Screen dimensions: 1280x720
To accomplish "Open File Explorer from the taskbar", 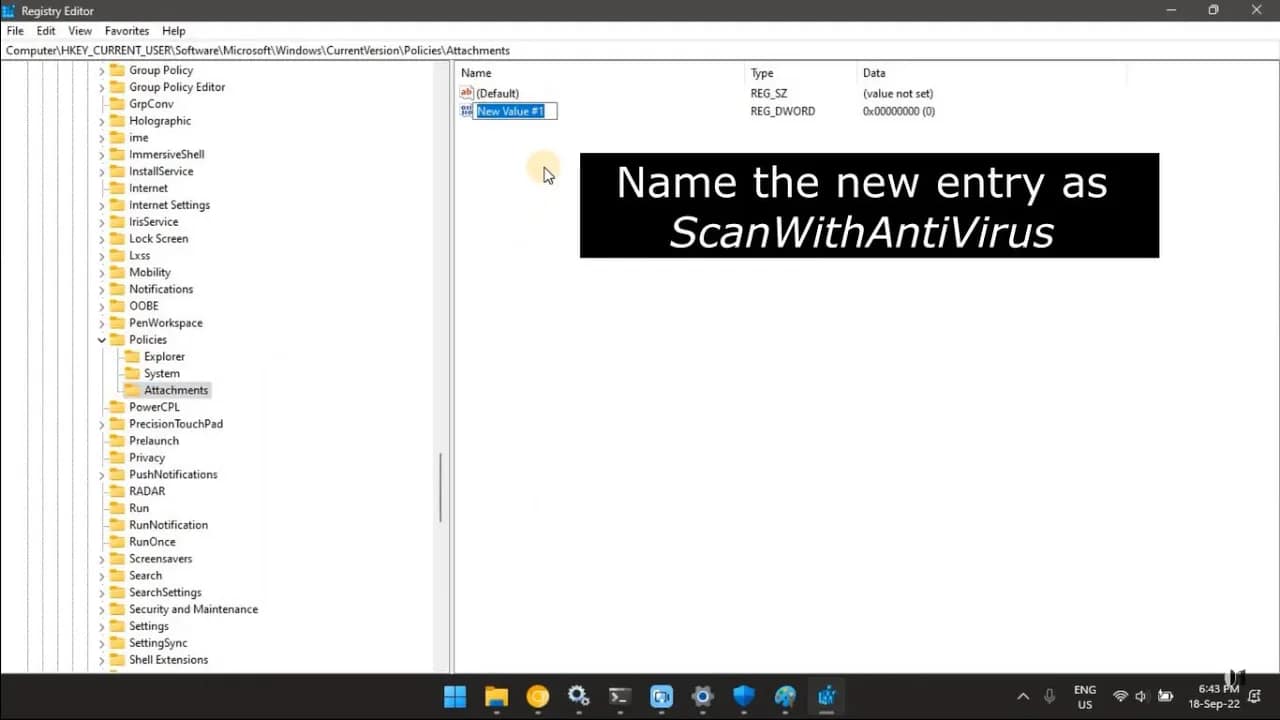I will click(496, 697).
